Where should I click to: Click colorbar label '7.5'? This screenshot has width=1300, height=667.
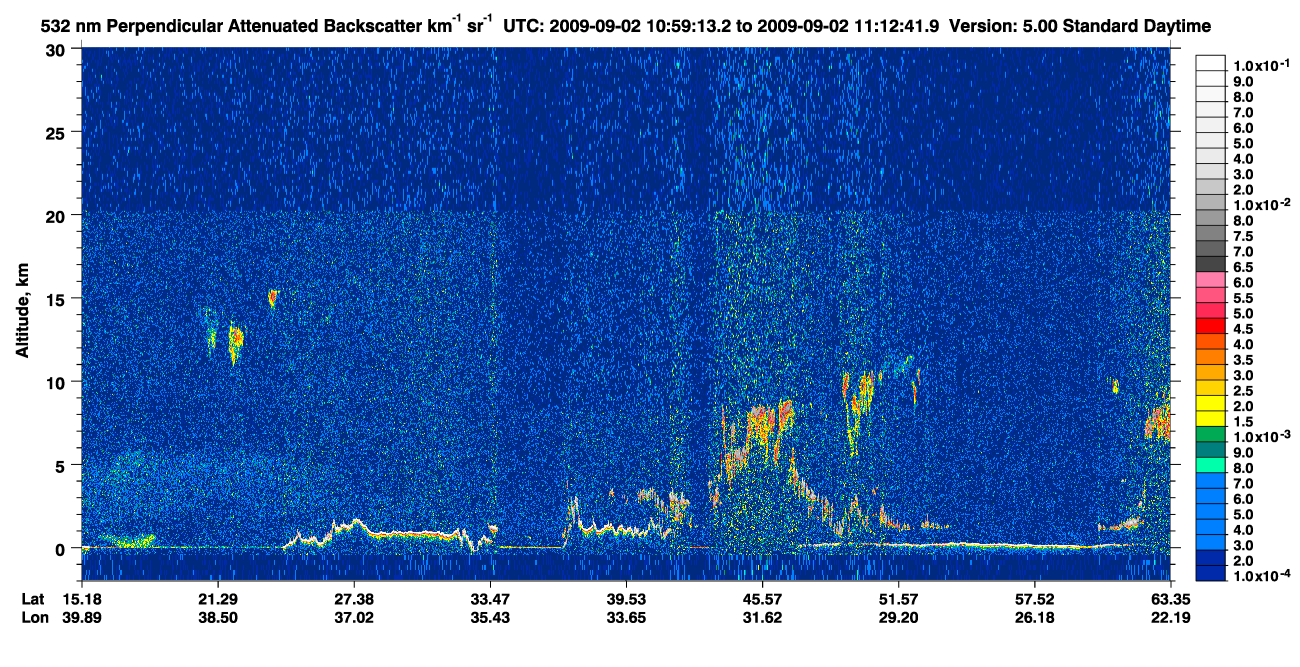(x=1243, y=236)
